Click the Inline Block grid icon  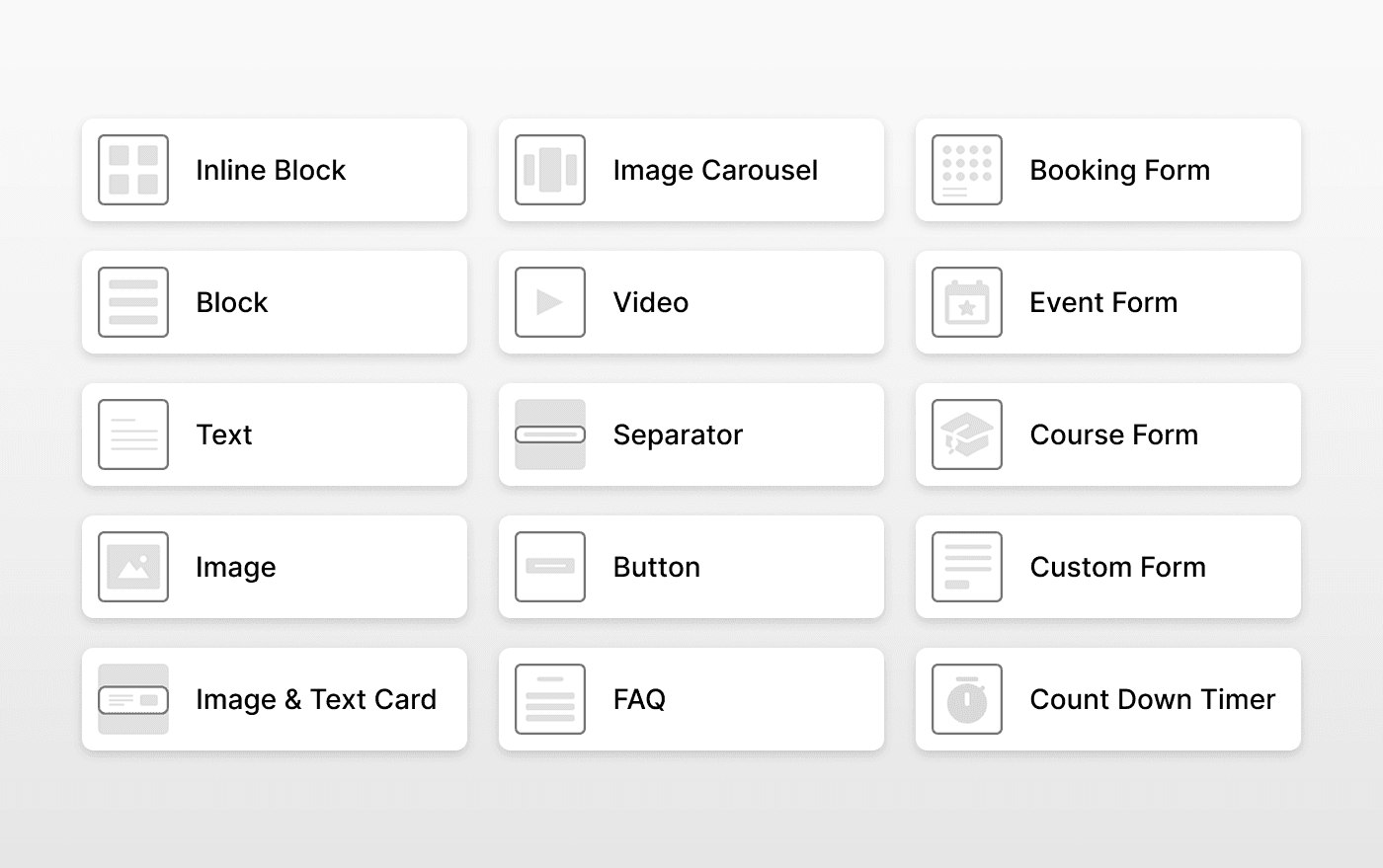[x=133, y=170]
